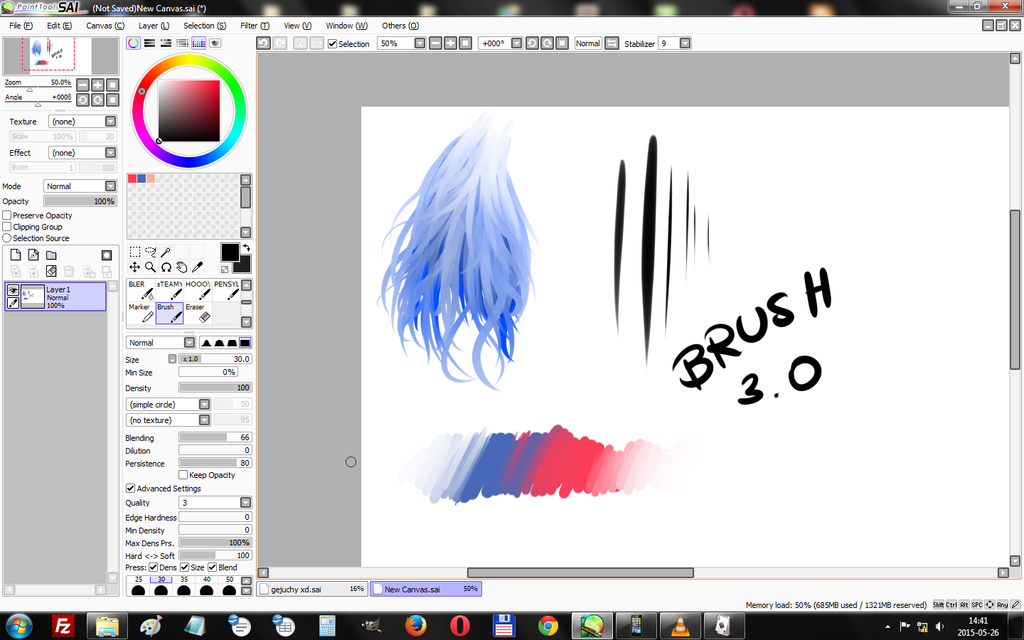
Task: Choose the BLER brush preset
Action: click(141, 291)
